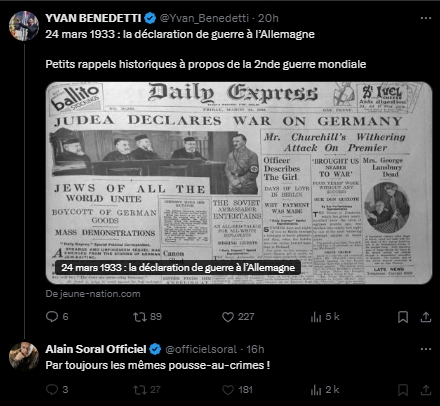Viewport: 440px width, 406px height.
Task: Bookmark Yvan Benedetti's post
Action: pyautogui.click(x=403, y=317)
